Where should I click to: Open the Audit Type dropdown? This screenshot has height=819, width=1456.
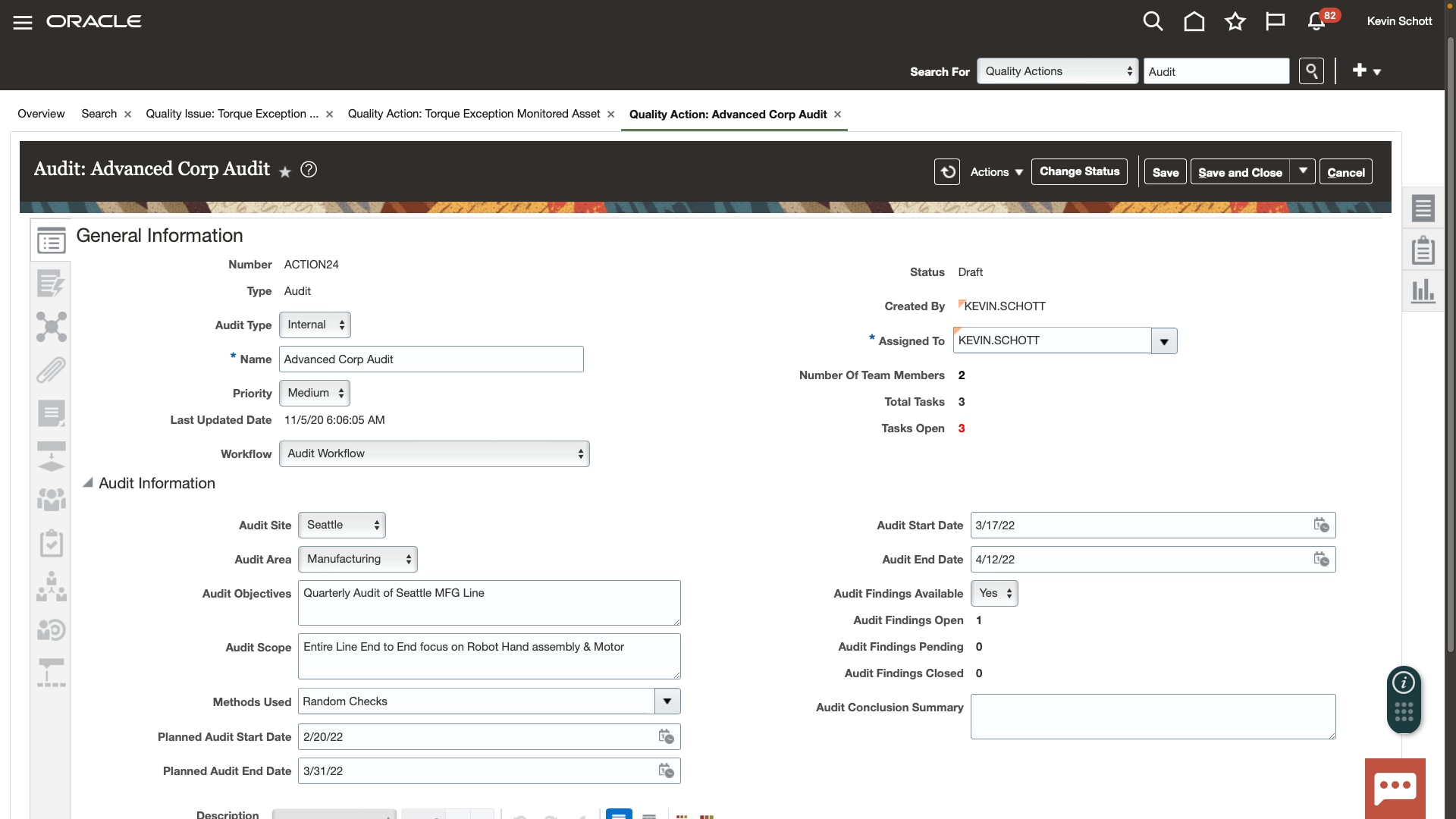[315, 325]
